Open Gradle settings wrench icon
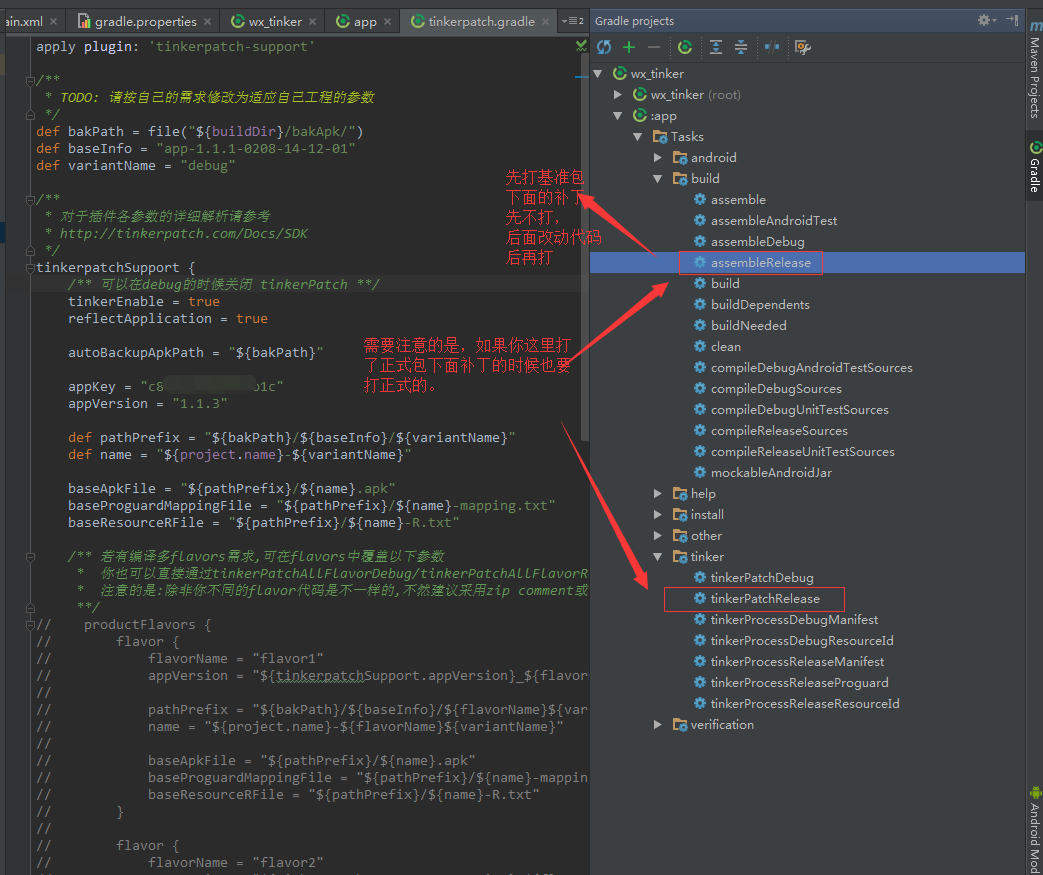1043x875 pixels. pyautogui.click(x=803, y=47)
